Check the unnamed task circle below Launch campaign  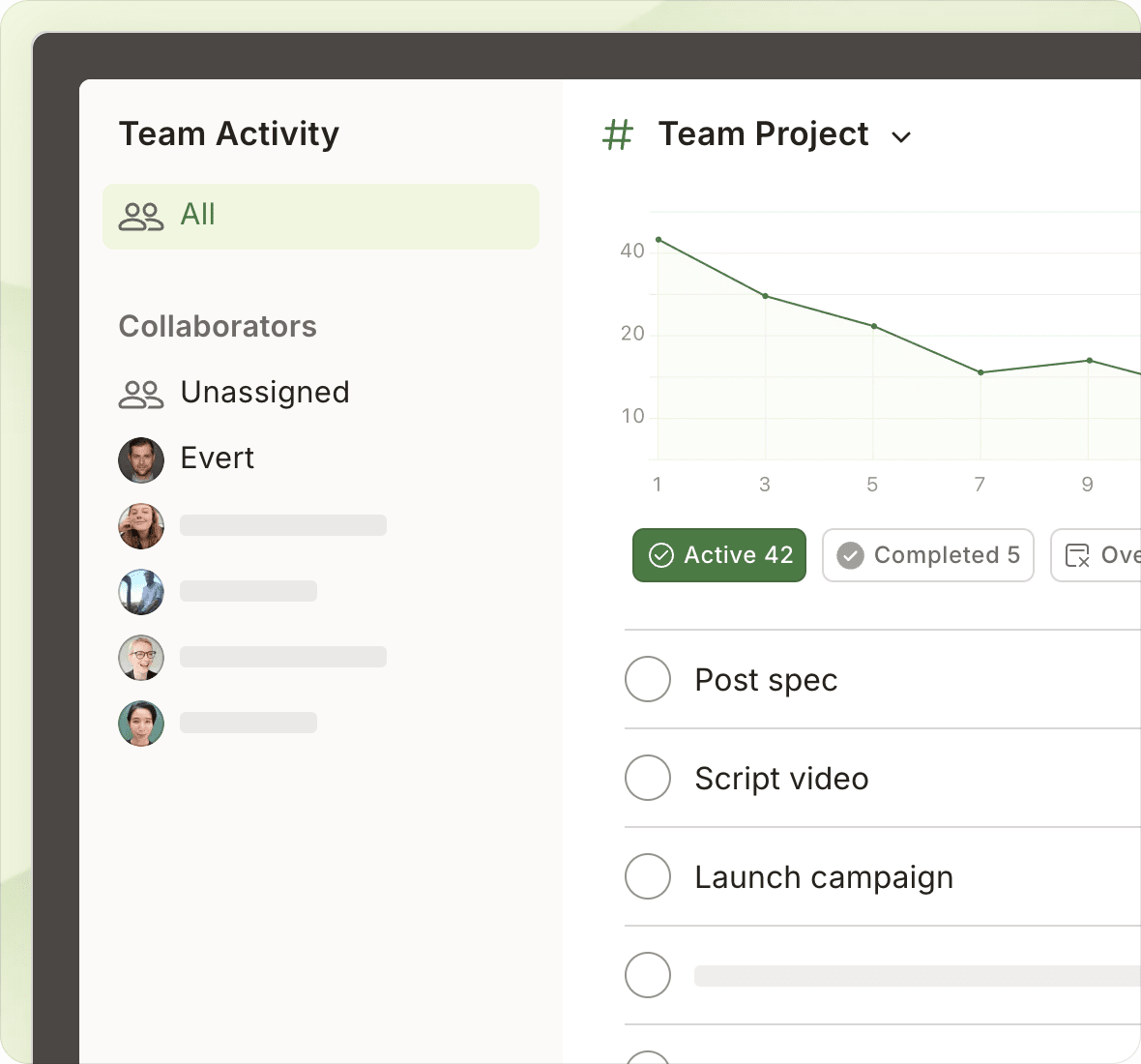(x=648, y=975)
